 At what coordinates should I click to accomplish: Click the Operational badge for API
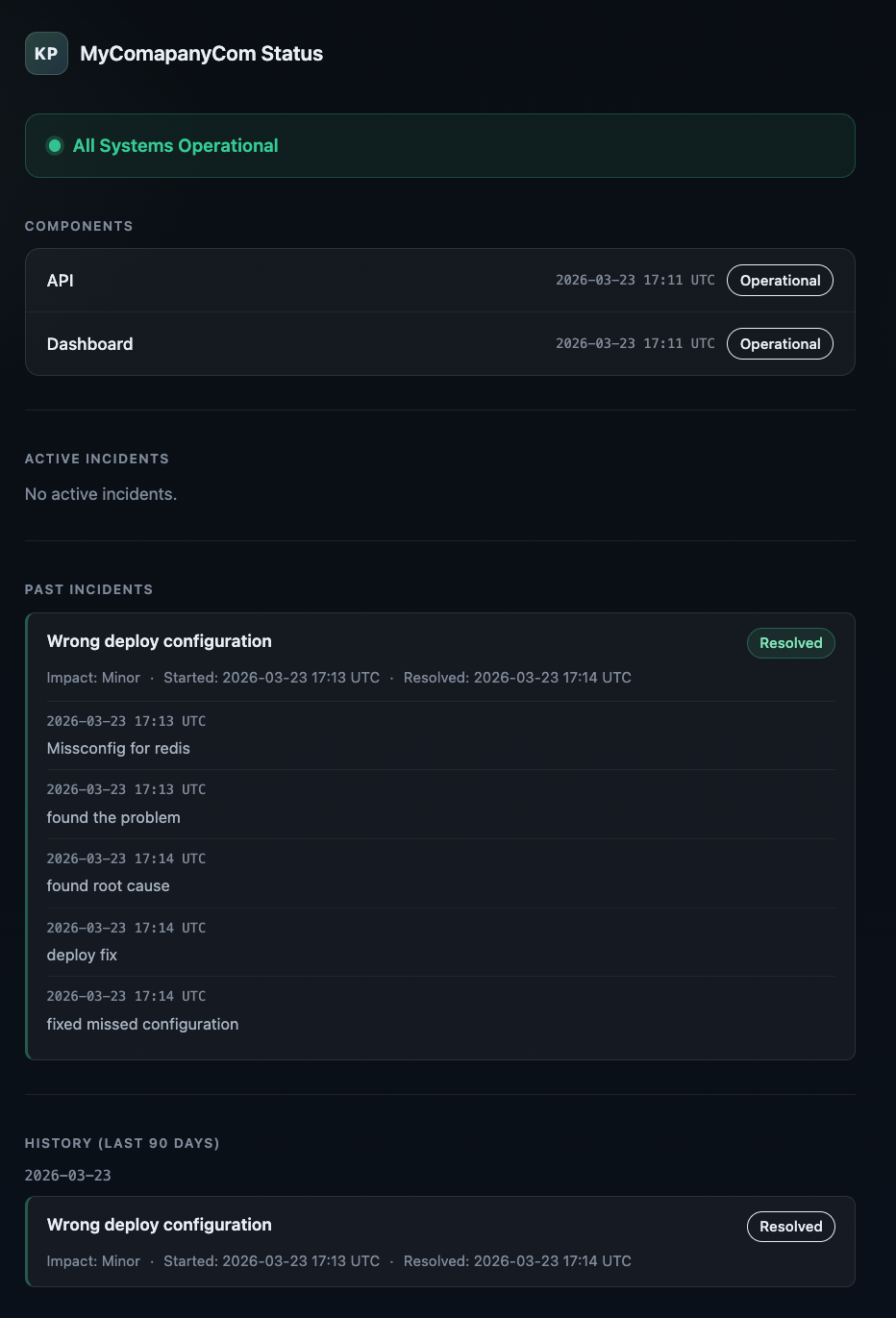(780, 281)
